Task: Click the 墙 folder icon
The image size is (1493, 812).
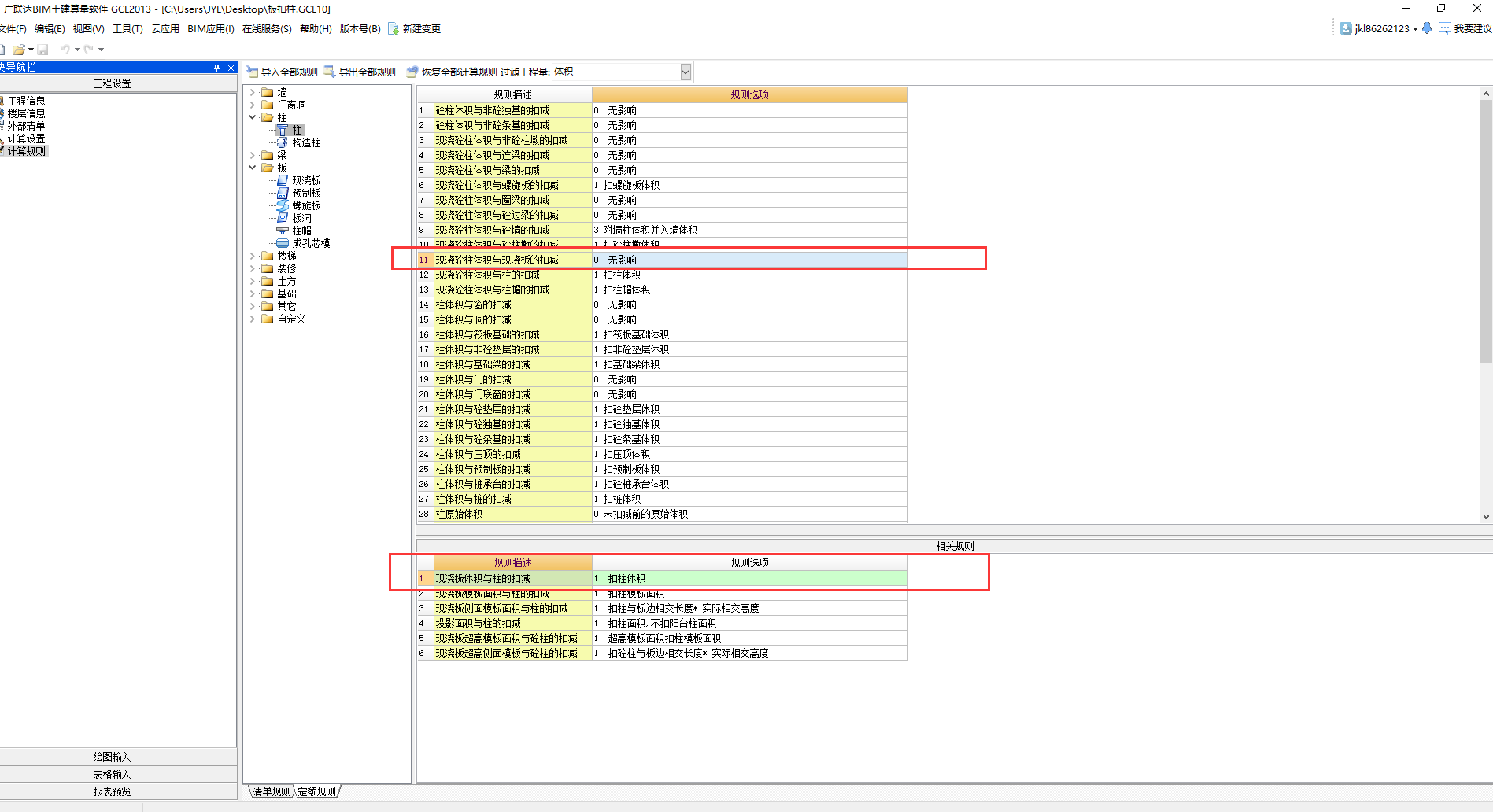Action: click(x=268, y=92)
